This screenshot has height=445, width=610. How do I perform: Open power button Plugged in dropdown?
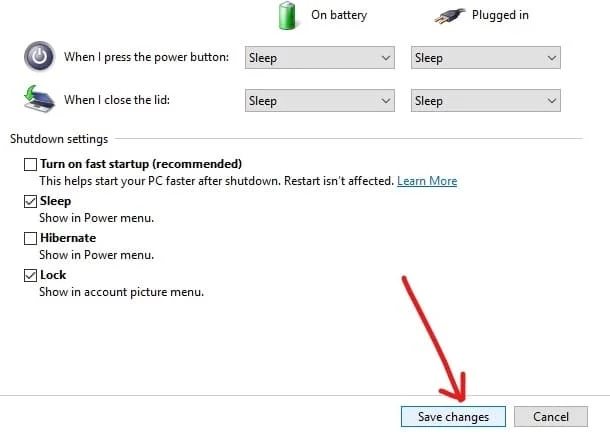[x=485, y=58]
